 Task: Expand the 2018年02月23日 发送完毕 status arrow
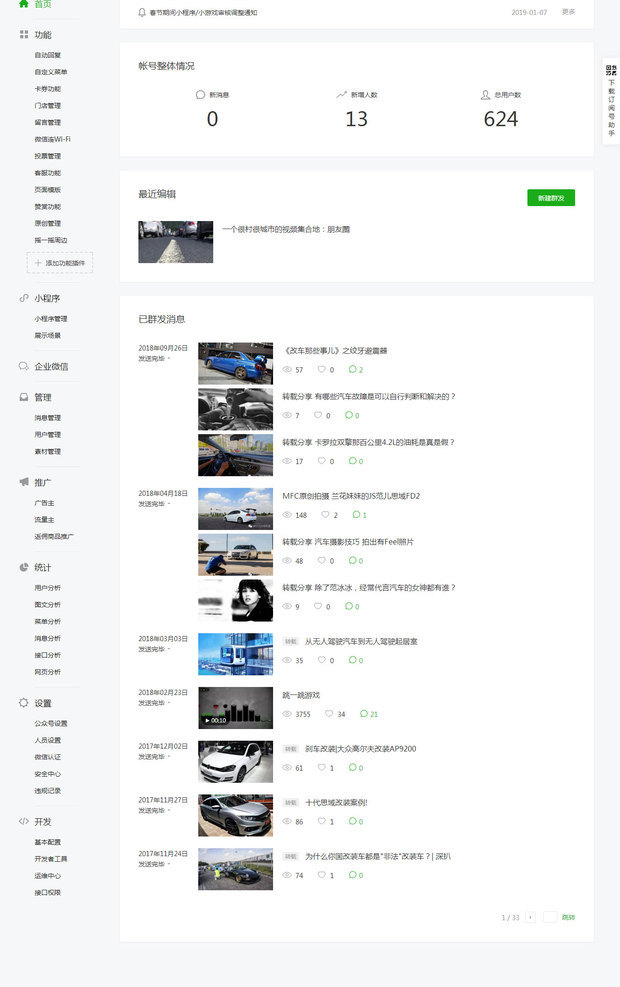point(169,703)
